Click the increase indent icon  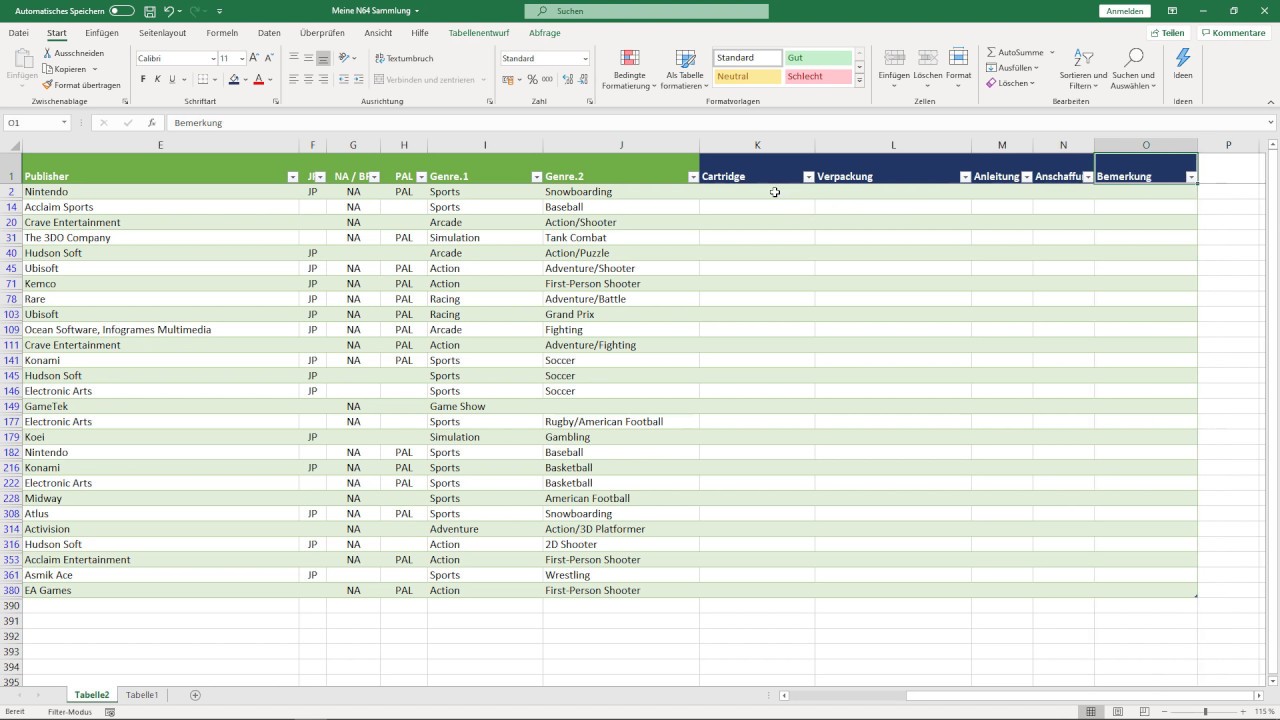click(x=358, y=79)
